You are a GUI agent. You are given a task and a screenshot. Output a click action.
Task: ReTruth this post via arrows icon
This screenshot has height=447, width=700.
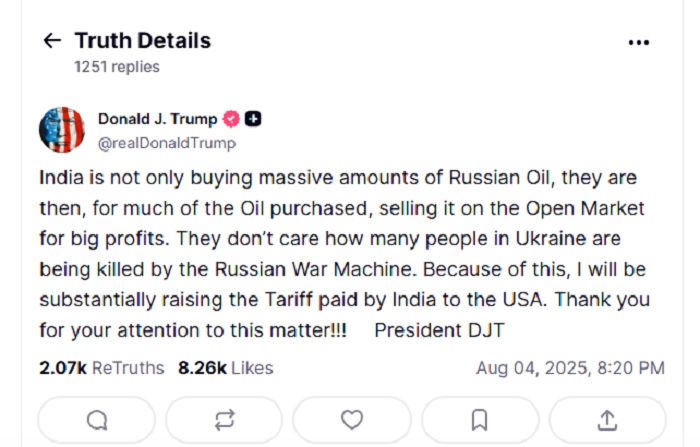pos(224,419)
